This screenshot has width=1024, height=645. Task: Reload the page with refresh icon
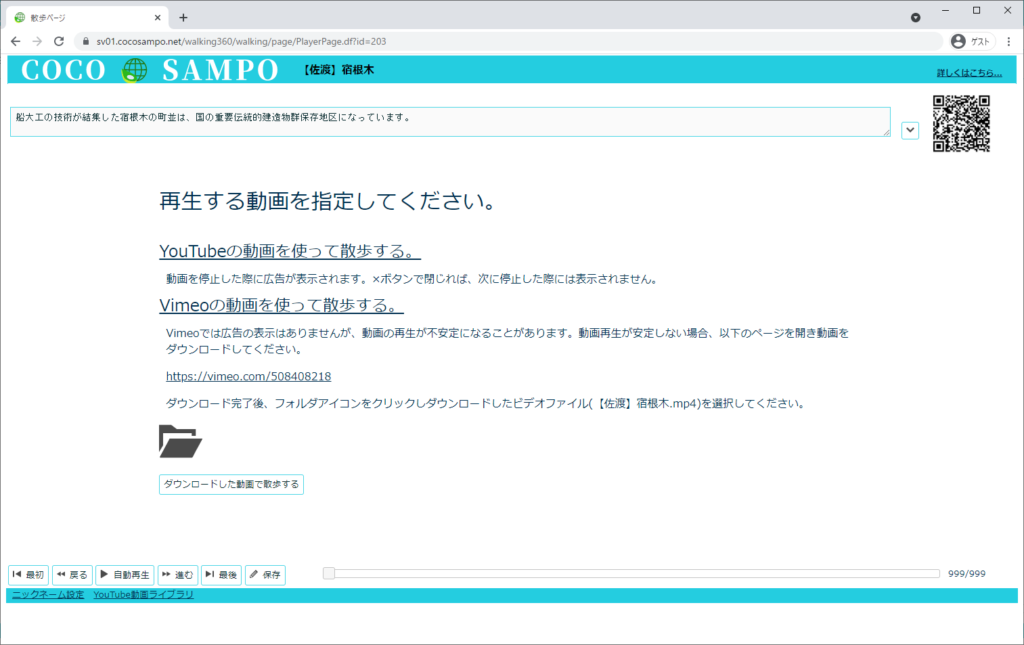point(59,41)
